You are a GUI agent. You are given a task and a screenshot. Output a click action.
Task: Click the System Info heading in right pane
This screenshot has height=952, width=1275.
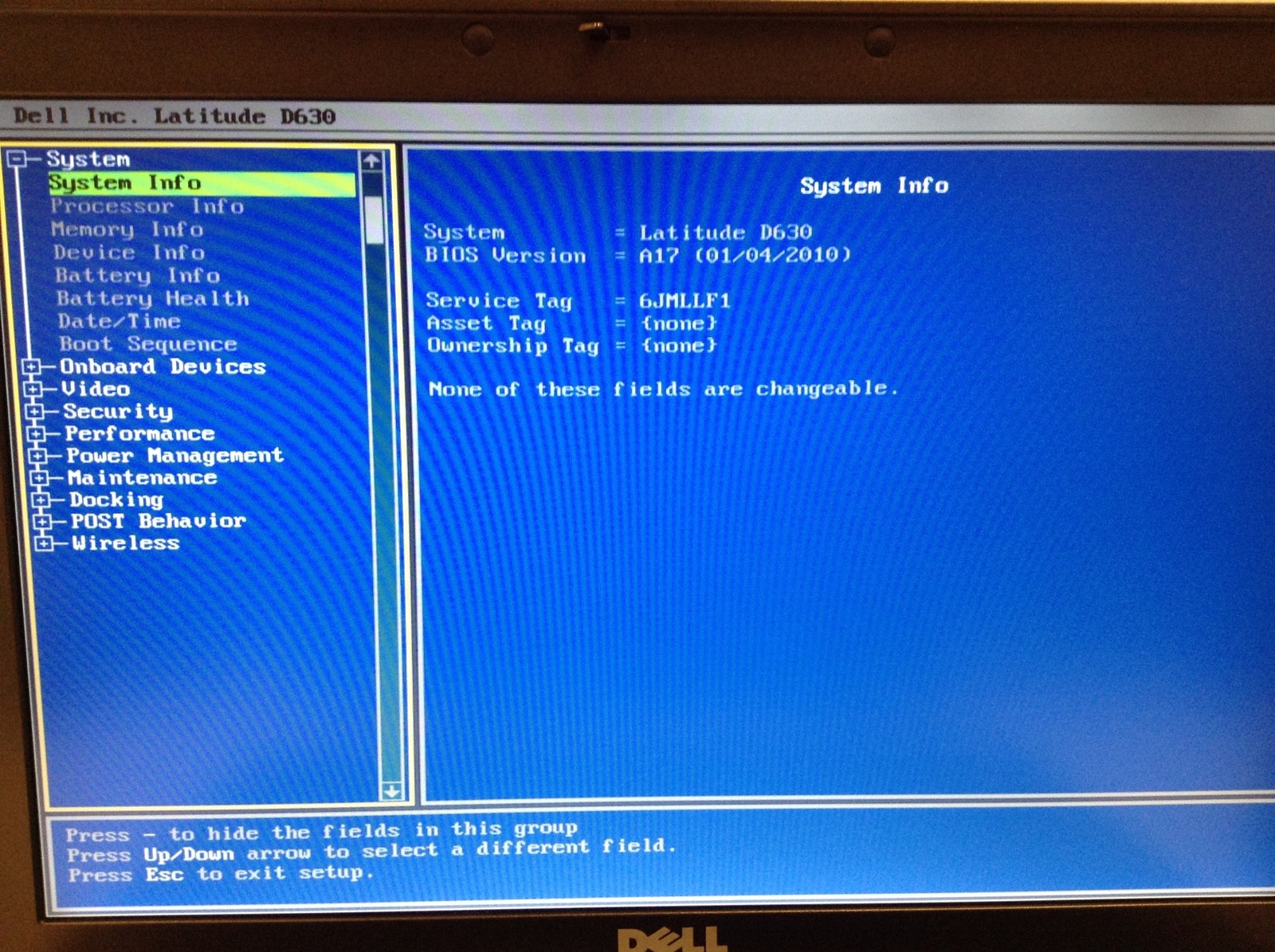point(874,186)
